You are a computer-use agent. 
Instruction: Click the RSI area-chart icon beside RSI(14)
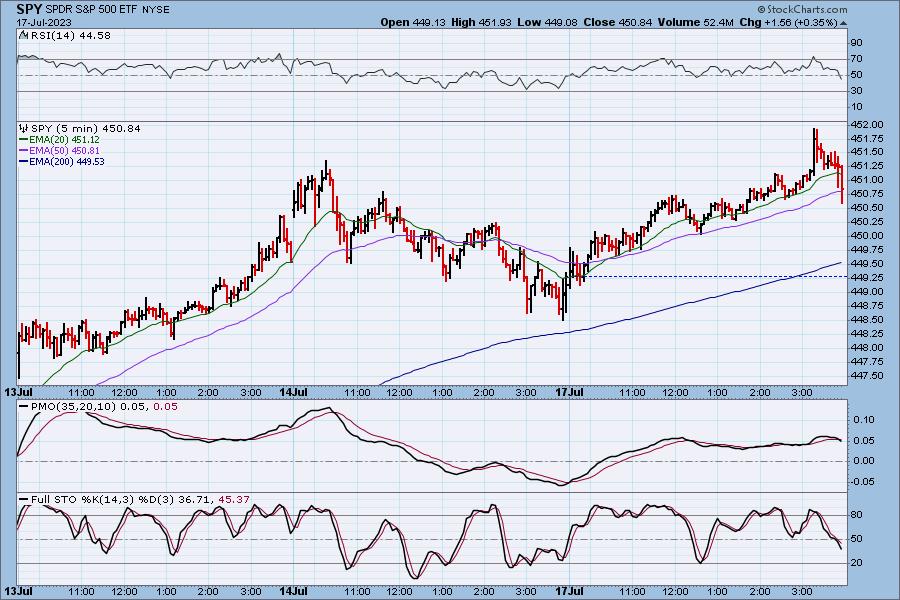coord(23,35)
